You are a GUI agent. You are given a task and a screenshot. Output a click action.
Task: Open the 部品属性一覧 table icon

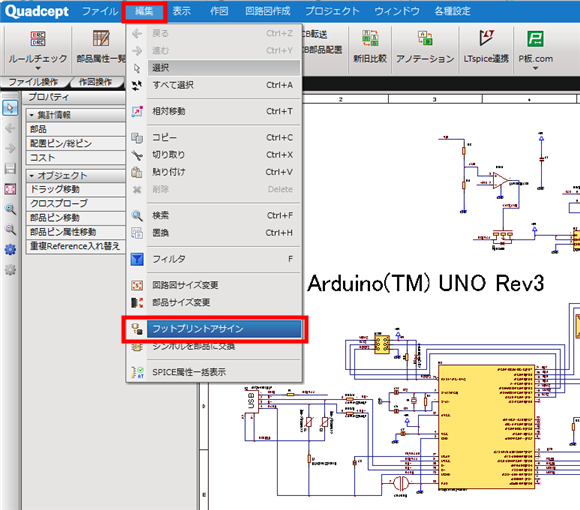[x=101, y=38]
